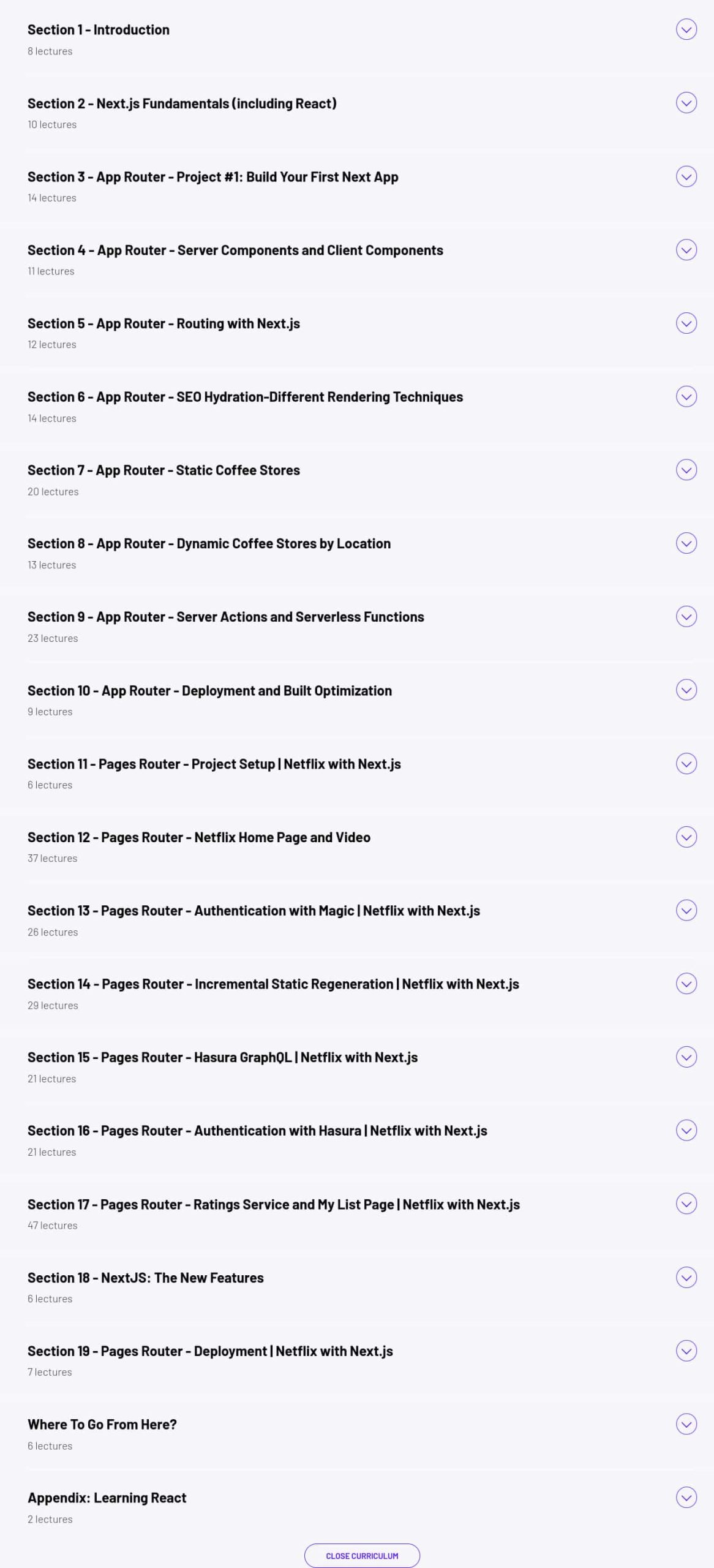Open 'Section 11 - Pages Router - Project Setup' title
Viewport: 714px width, 1568px height.
pyautogui.click(x=214, y=764)
